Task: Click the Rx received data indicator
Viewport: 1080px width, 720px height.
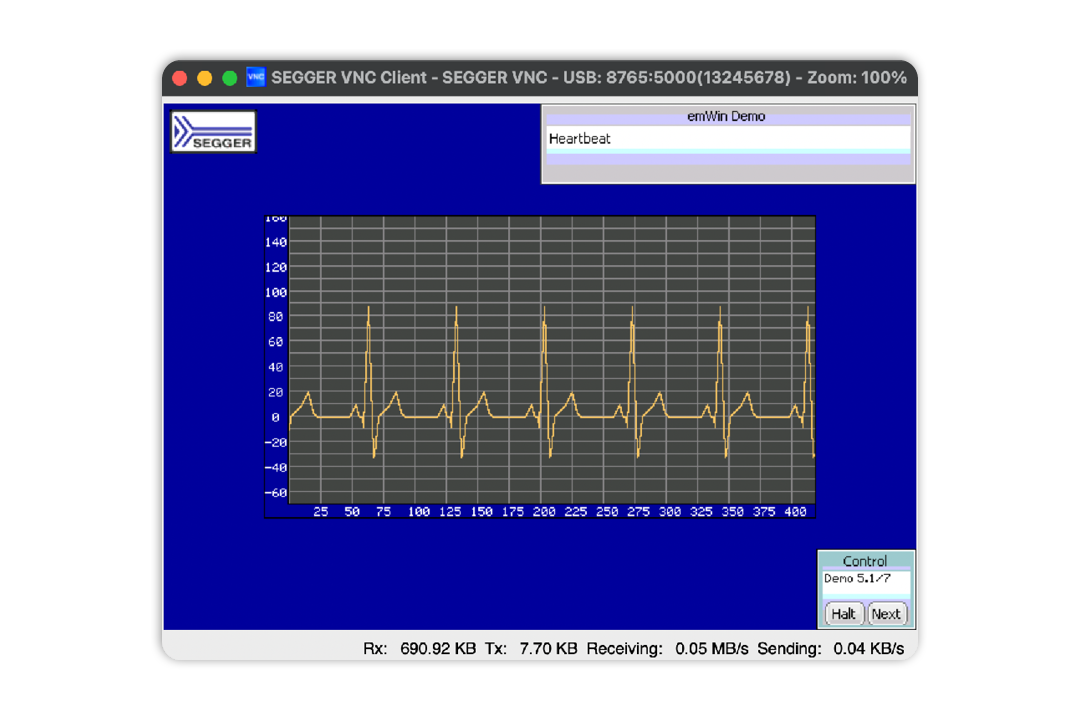Action: pyautogui.click(x=420, y=648)
